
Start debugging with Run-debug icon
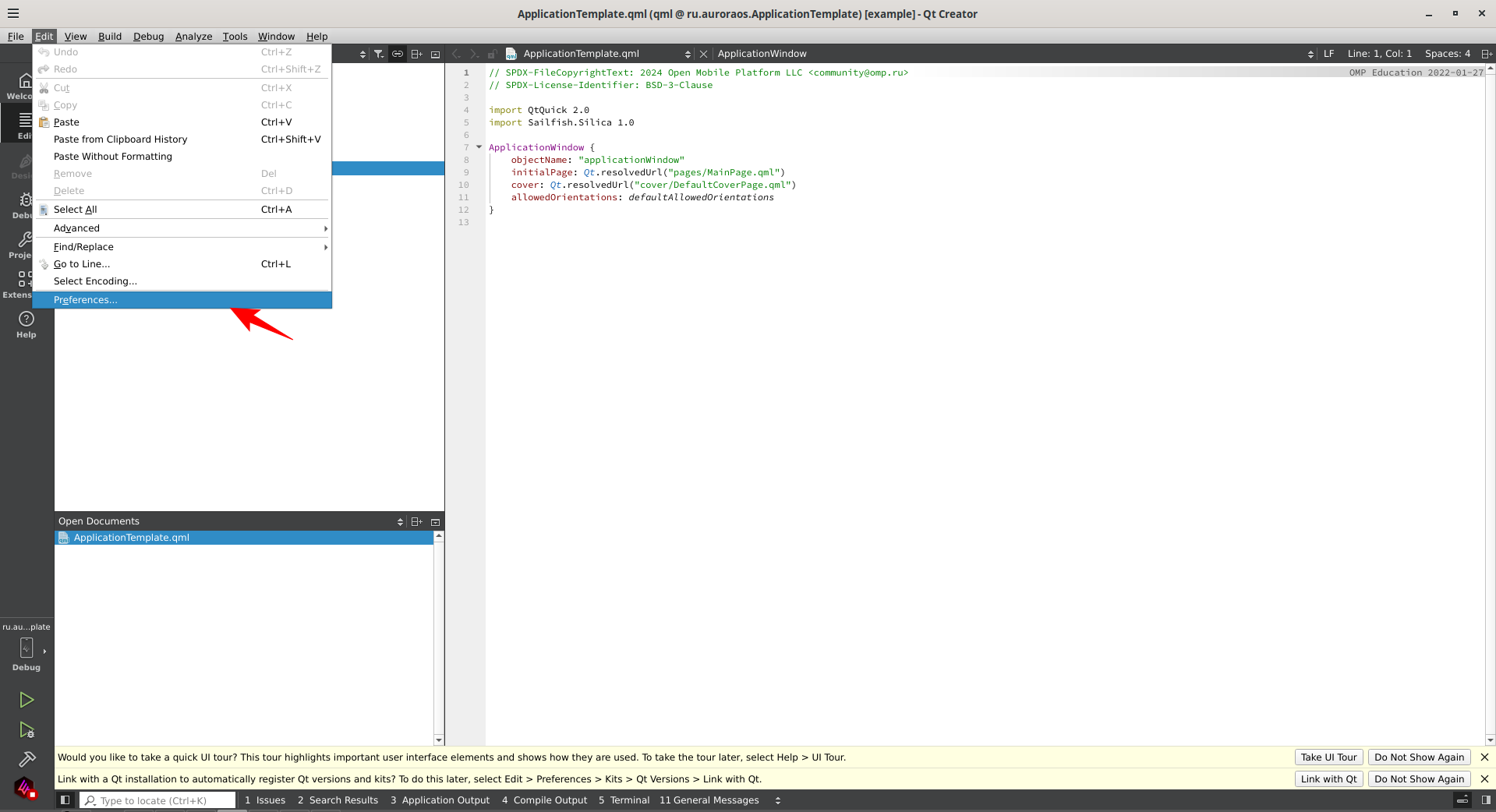click(27, 730)
